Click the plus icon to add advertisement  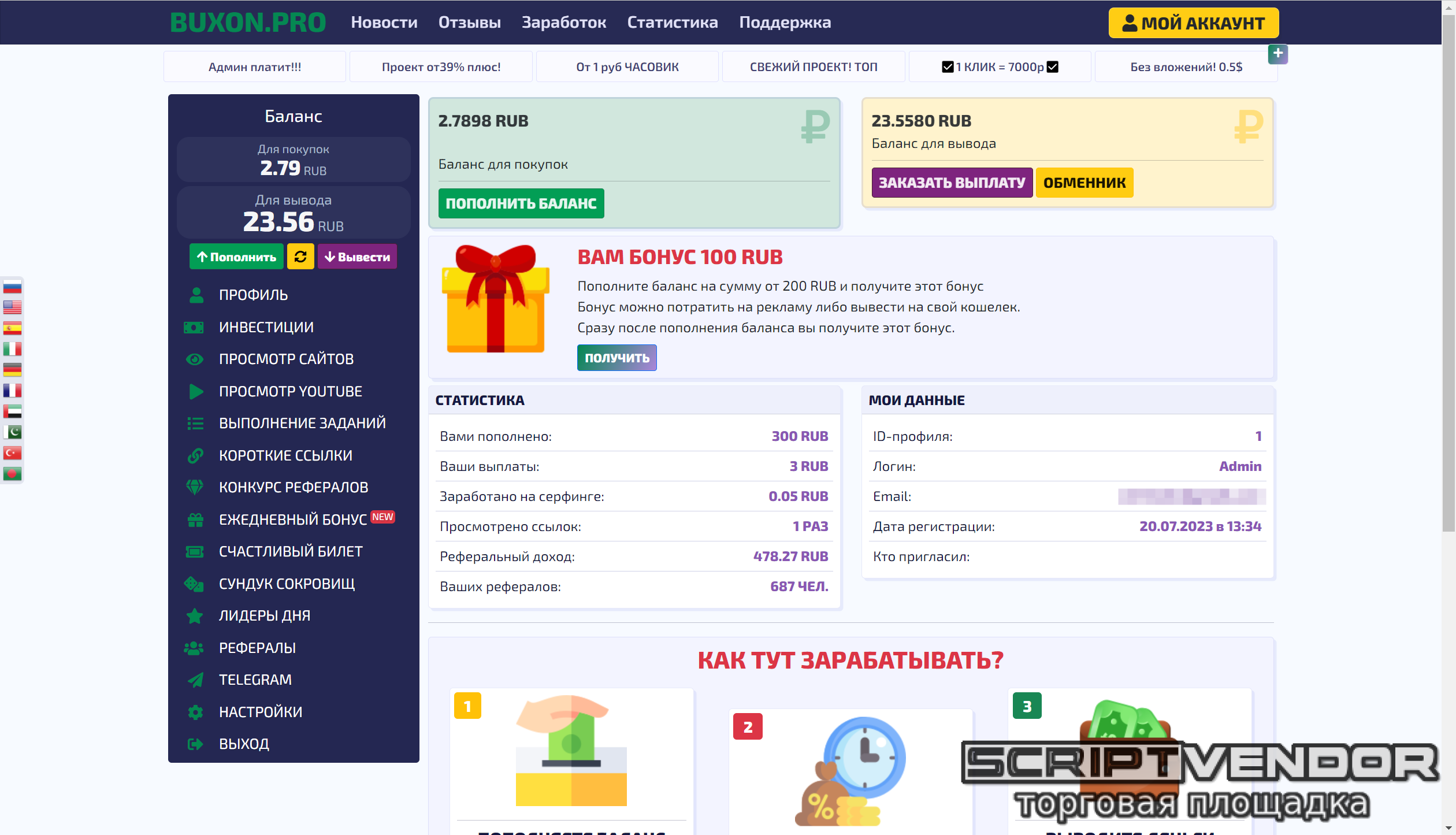pyautogui.click(x=1277, y=54)
